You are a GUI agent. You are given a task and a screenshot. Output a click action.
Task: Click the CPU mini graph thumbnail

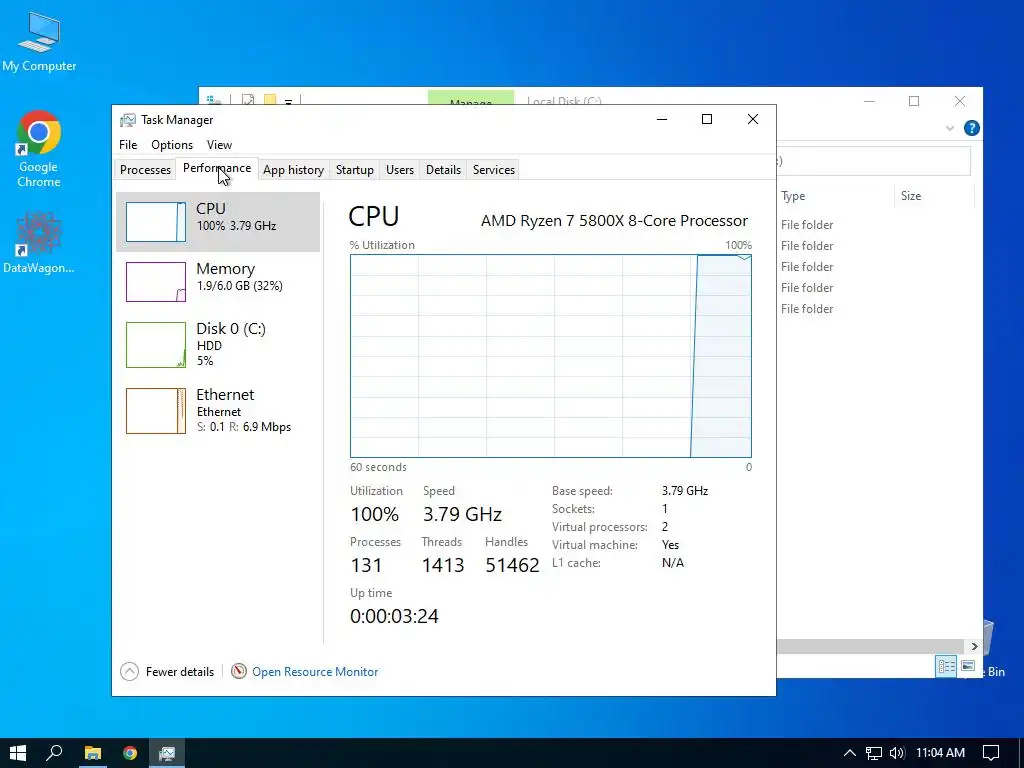(156, 222)
